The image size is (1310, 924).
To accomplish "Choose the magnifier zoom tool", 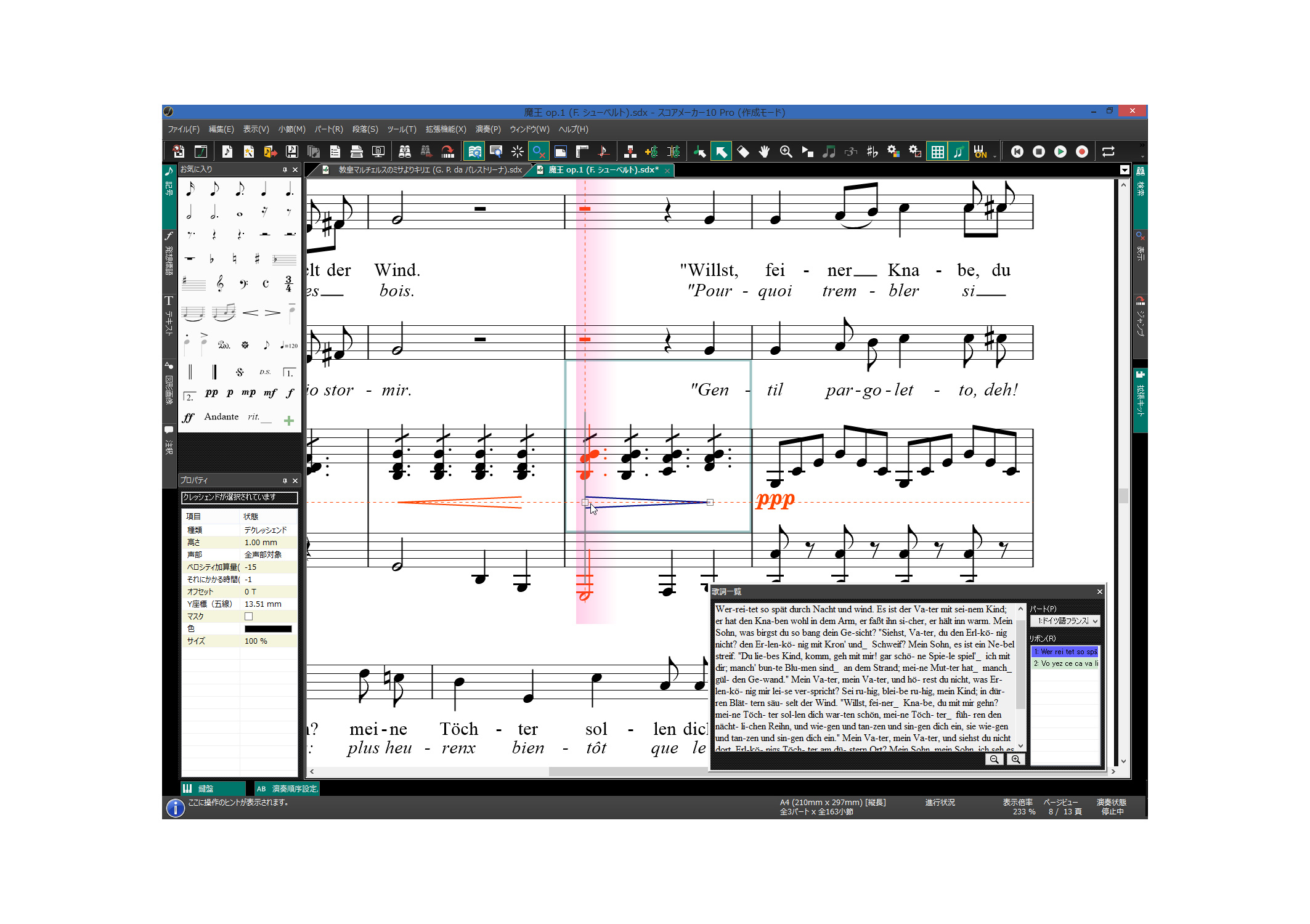I will (786, 152).
